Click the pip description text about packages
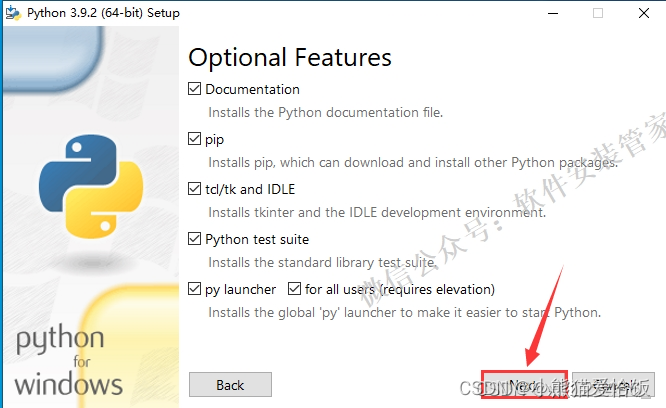 [413, 163]
